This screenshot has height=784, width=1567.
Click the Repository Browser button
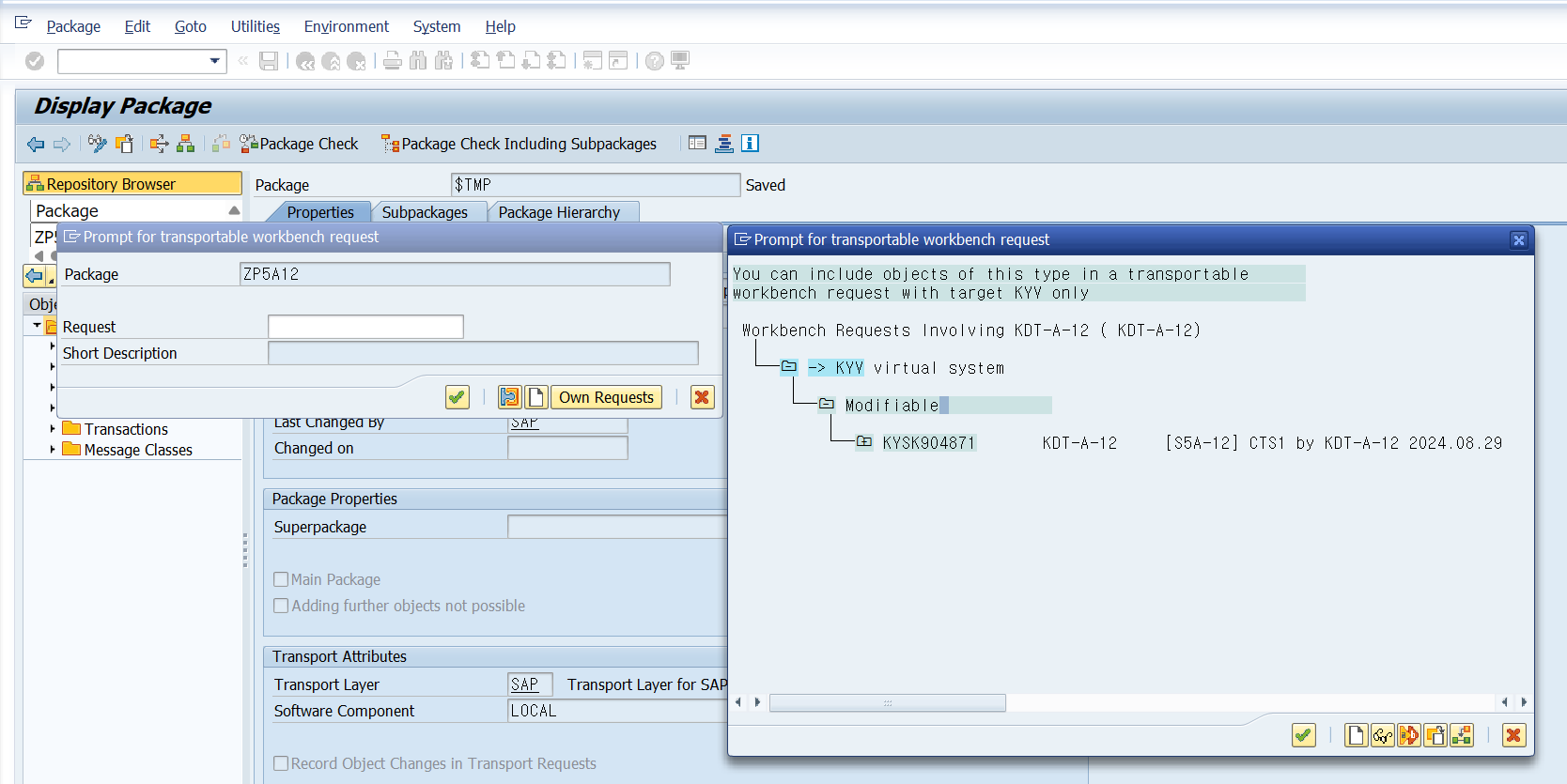pyautogui.click(x=132, y=184)
